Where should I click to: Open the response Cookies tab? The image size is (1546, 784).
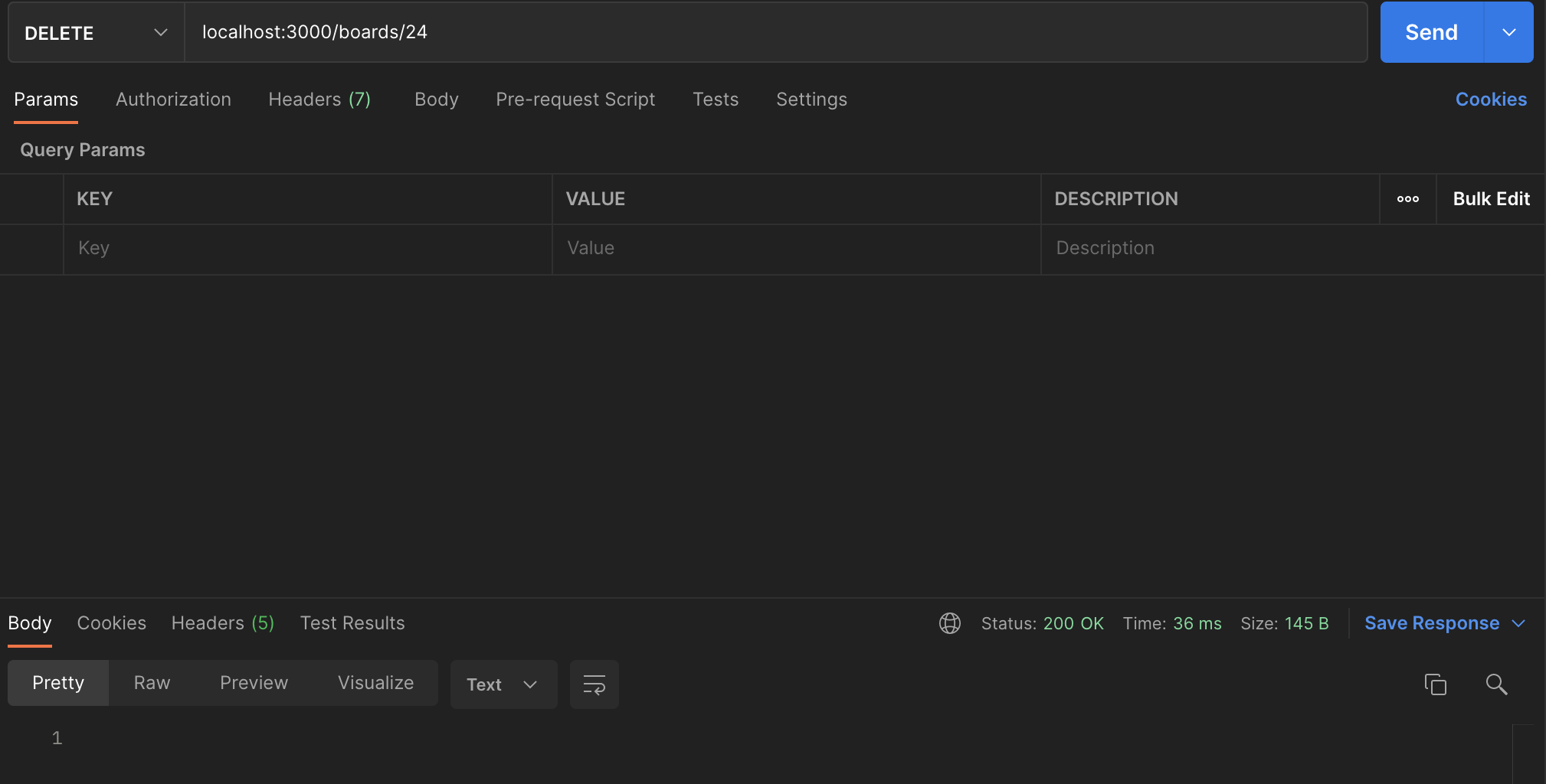(x=112, y=623)
